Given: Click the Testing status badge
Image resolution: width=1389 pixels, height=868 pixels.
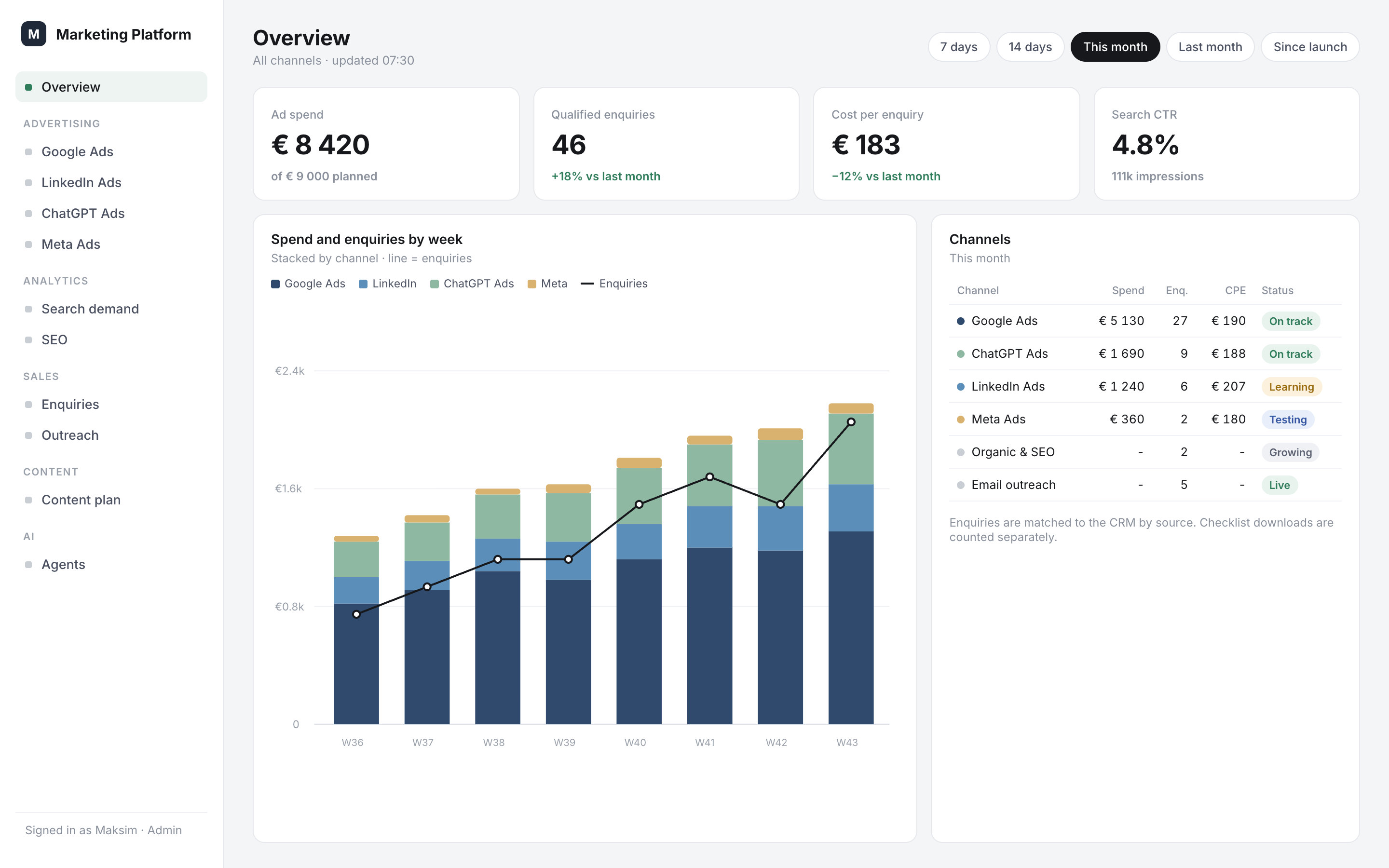Looking at the screenshot, I should pos(1287,420).
